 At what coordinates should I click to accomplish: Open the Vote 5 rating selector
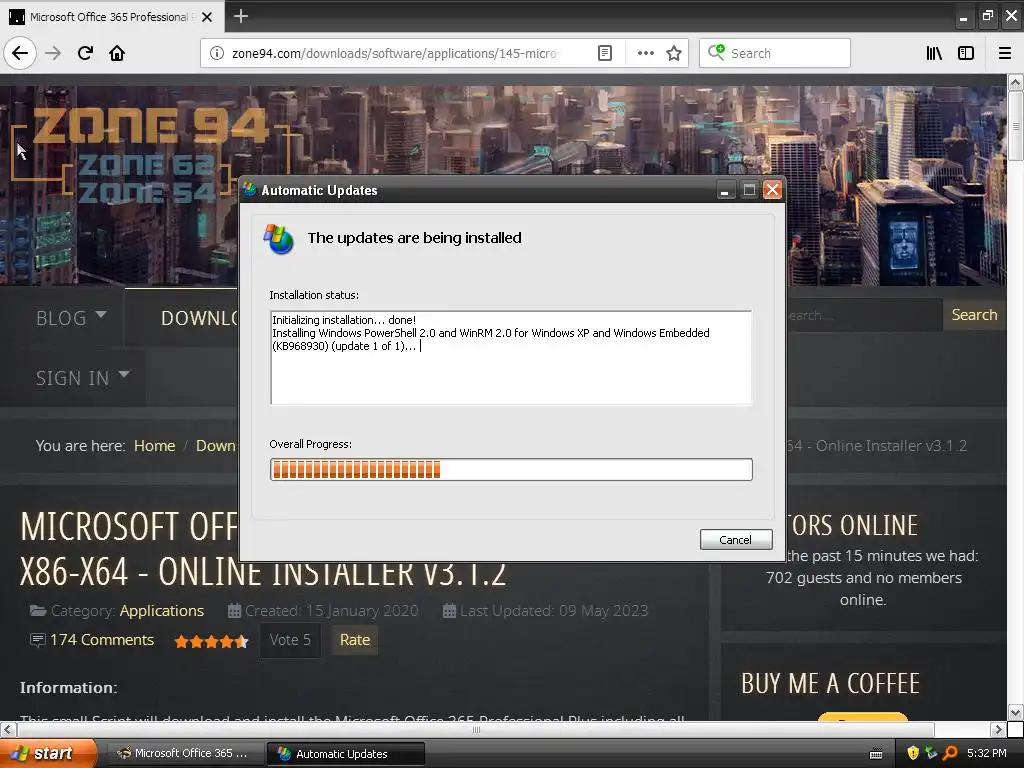click(290, 640)
